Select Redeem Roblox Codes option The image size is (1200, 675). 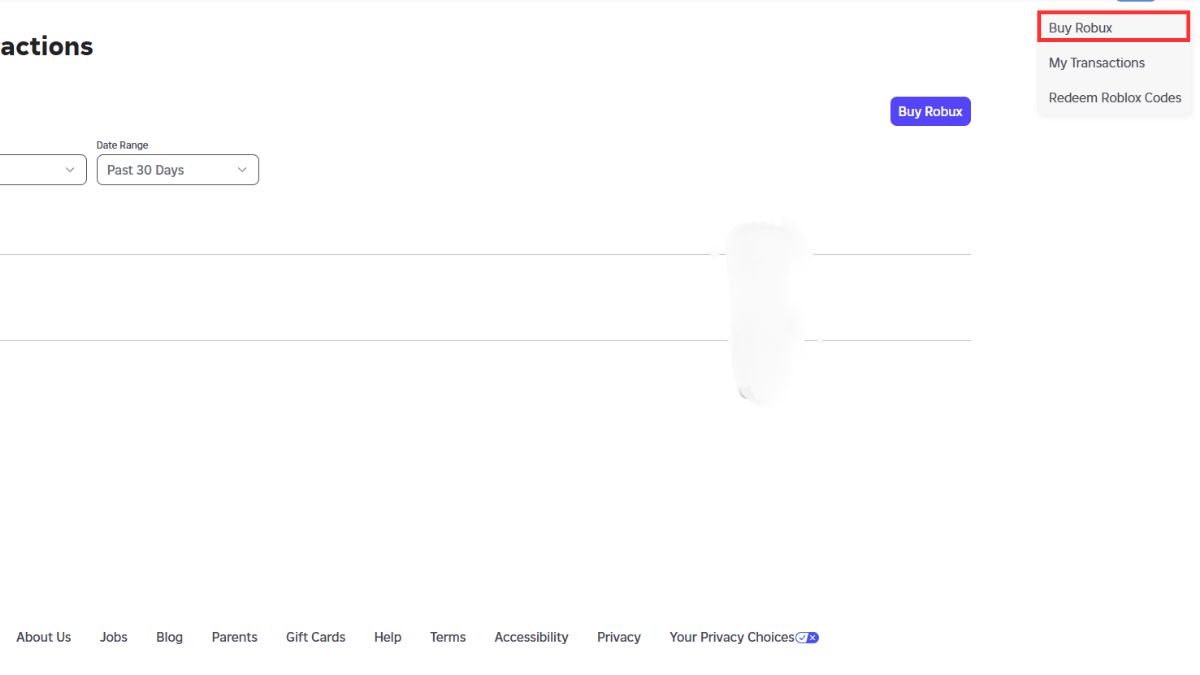coord(1114,97)
